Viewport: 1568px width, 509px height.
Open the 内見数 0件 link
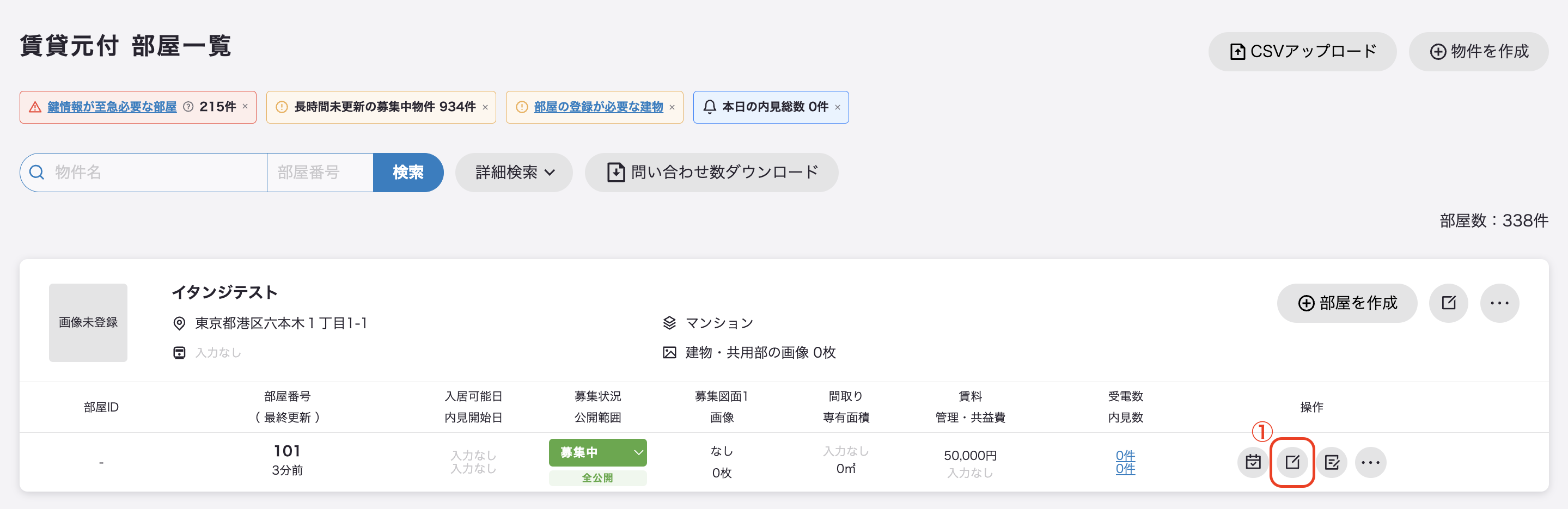coord(1125,469)
